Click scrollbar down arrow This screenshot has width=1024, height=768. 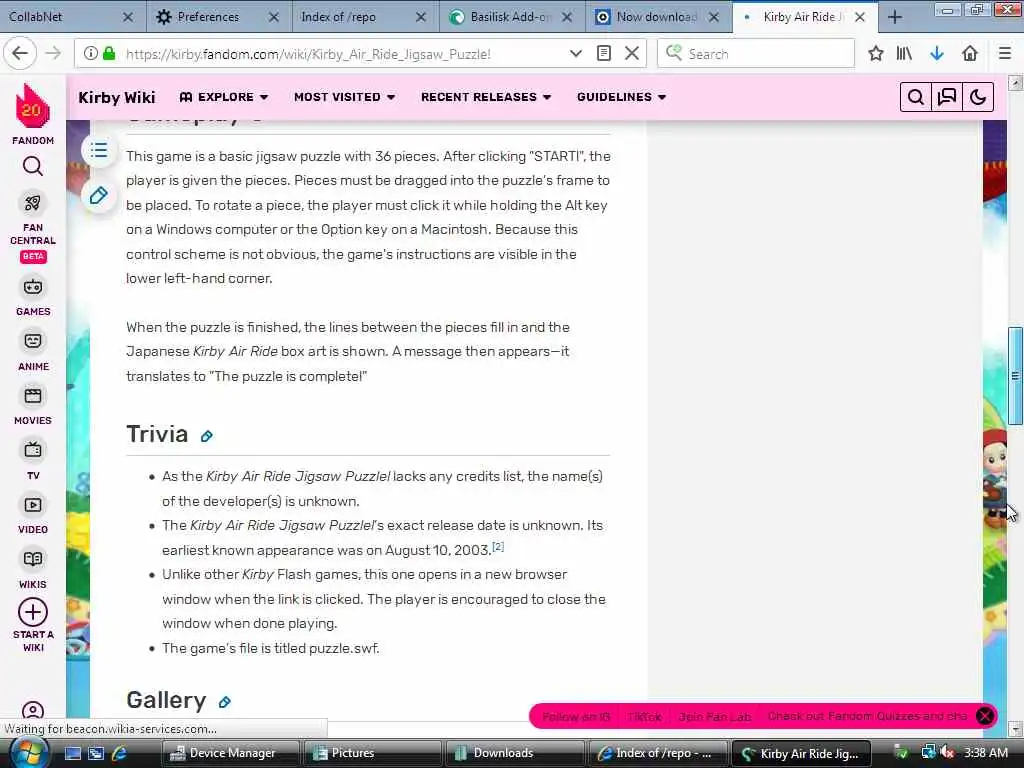1015,729
